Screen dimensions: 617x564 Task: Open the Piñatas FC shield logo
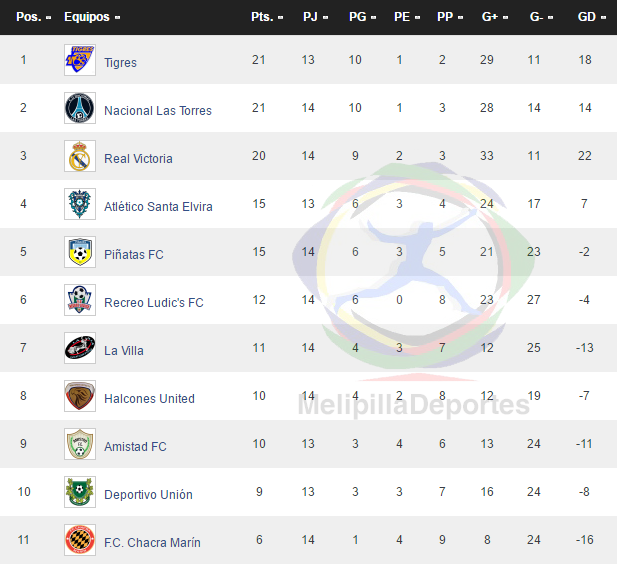(80, 252)
